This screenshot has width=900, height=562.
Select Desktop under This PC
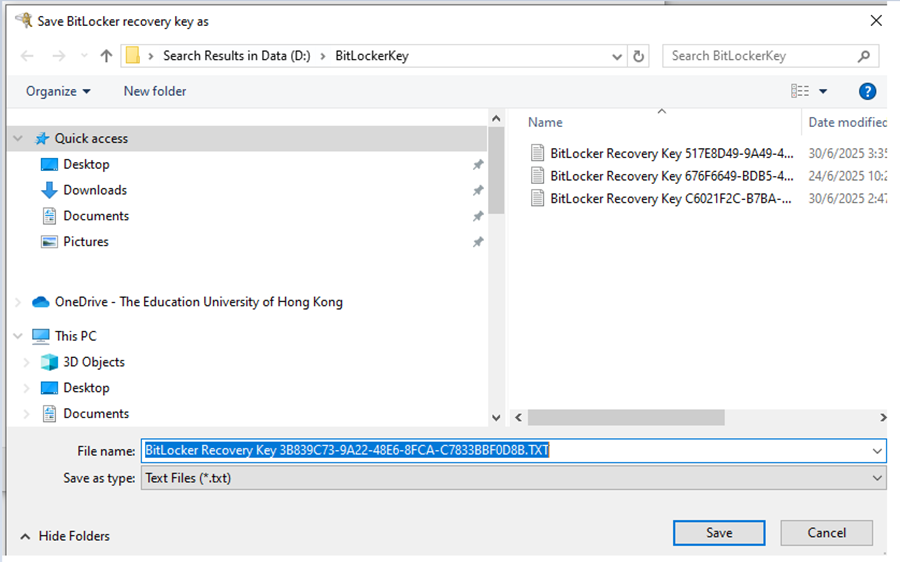click(x=86, y=388)
